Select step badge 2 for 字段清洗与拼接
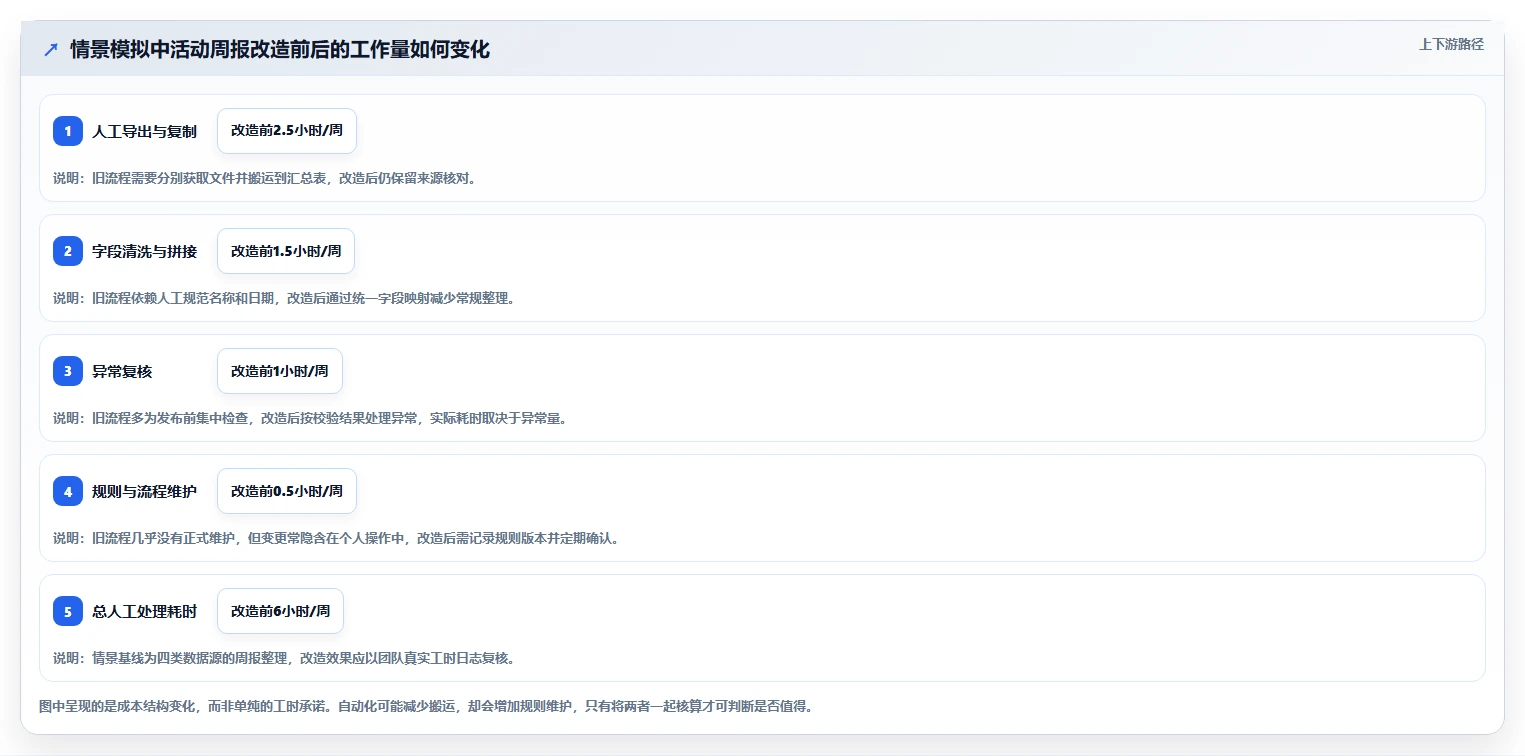 click(x=68, y=251)
